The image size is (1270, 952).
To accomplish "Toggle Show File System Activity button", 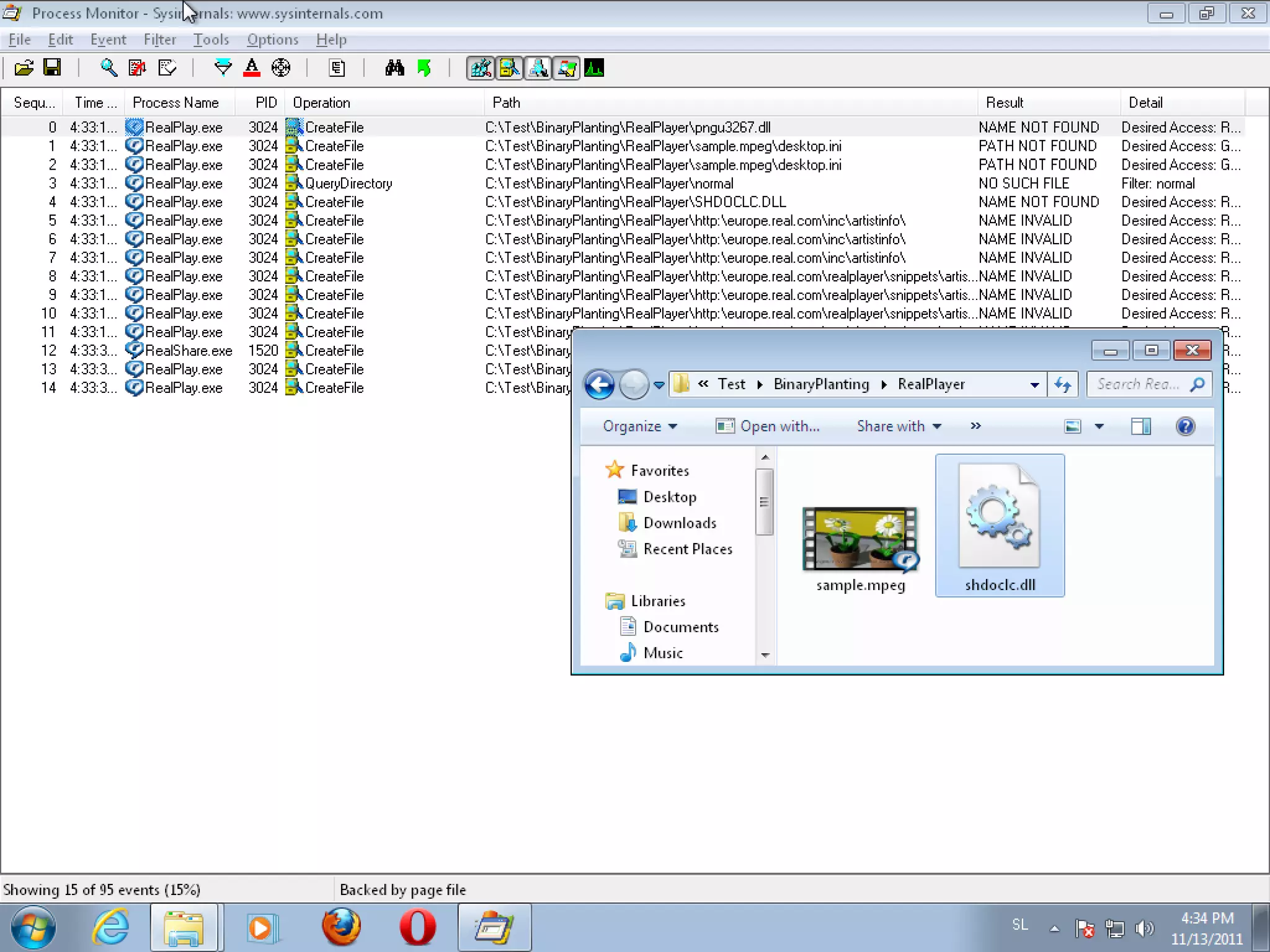I will pyautogui.click(x=509, y=68).
